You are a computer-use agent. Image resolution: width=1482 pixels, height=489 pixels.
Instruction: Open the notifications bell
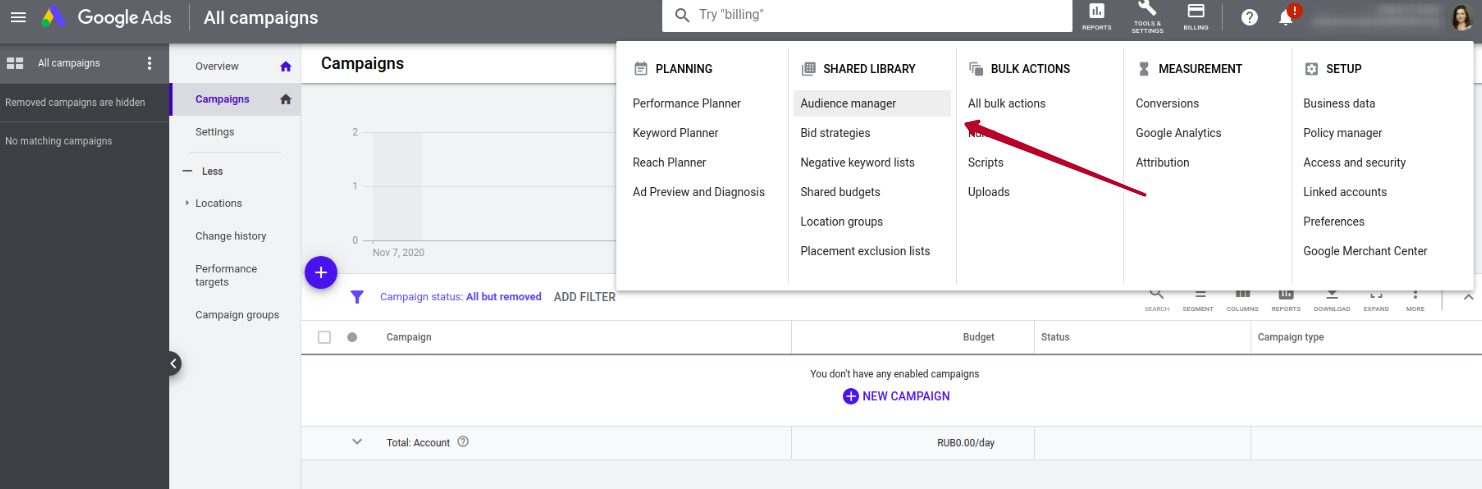[x=1286, y=17]
